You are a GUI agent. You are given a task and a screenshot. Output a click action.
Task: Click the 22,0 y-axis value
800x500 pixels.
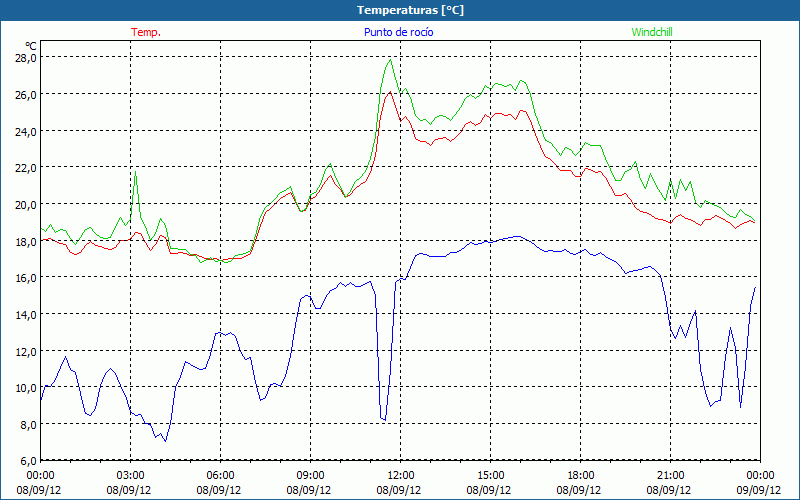[x=26, y=167]
